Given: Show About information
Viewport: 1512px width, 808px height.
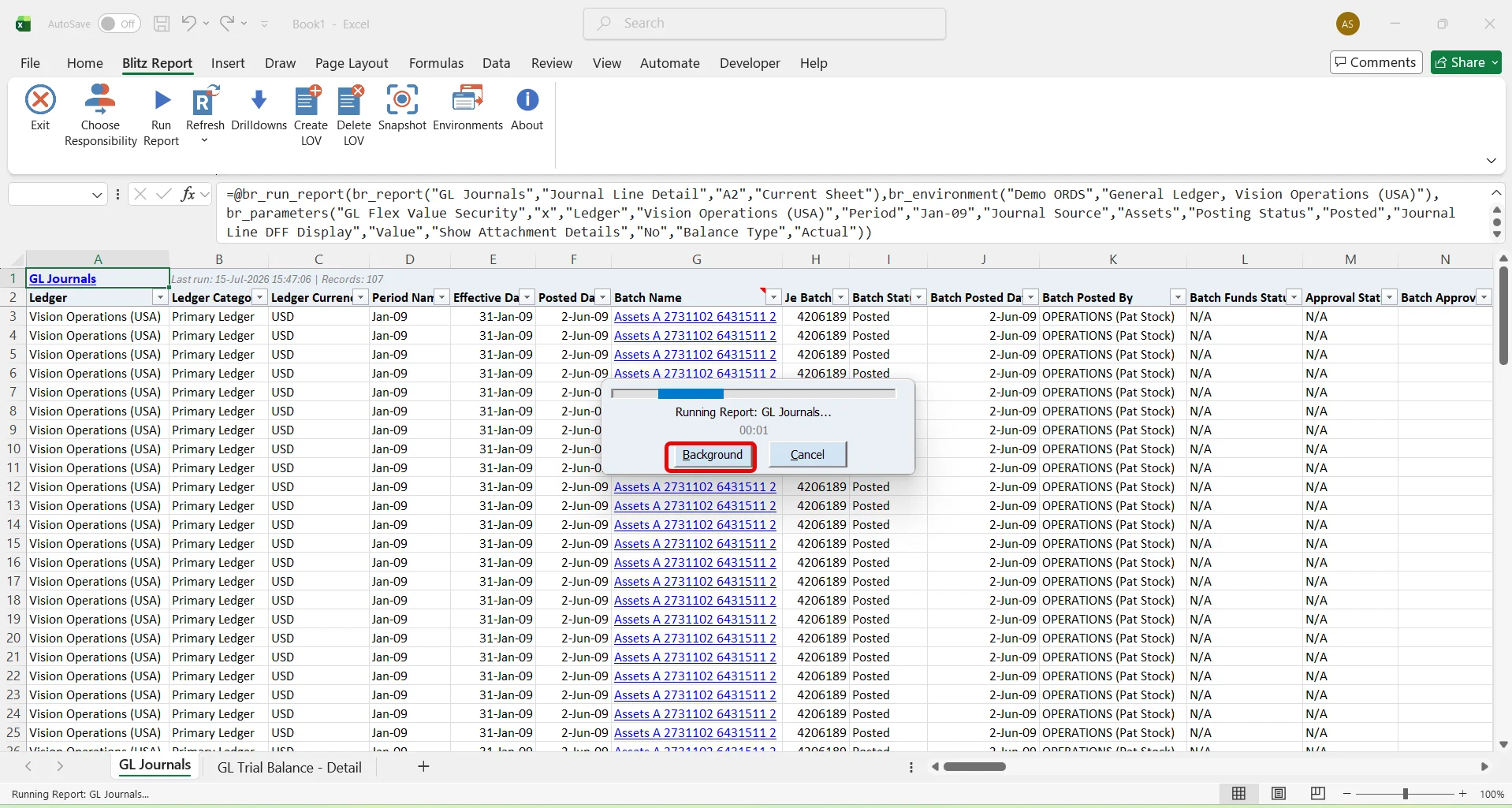Looking at the screenshot, I should 527,109.
